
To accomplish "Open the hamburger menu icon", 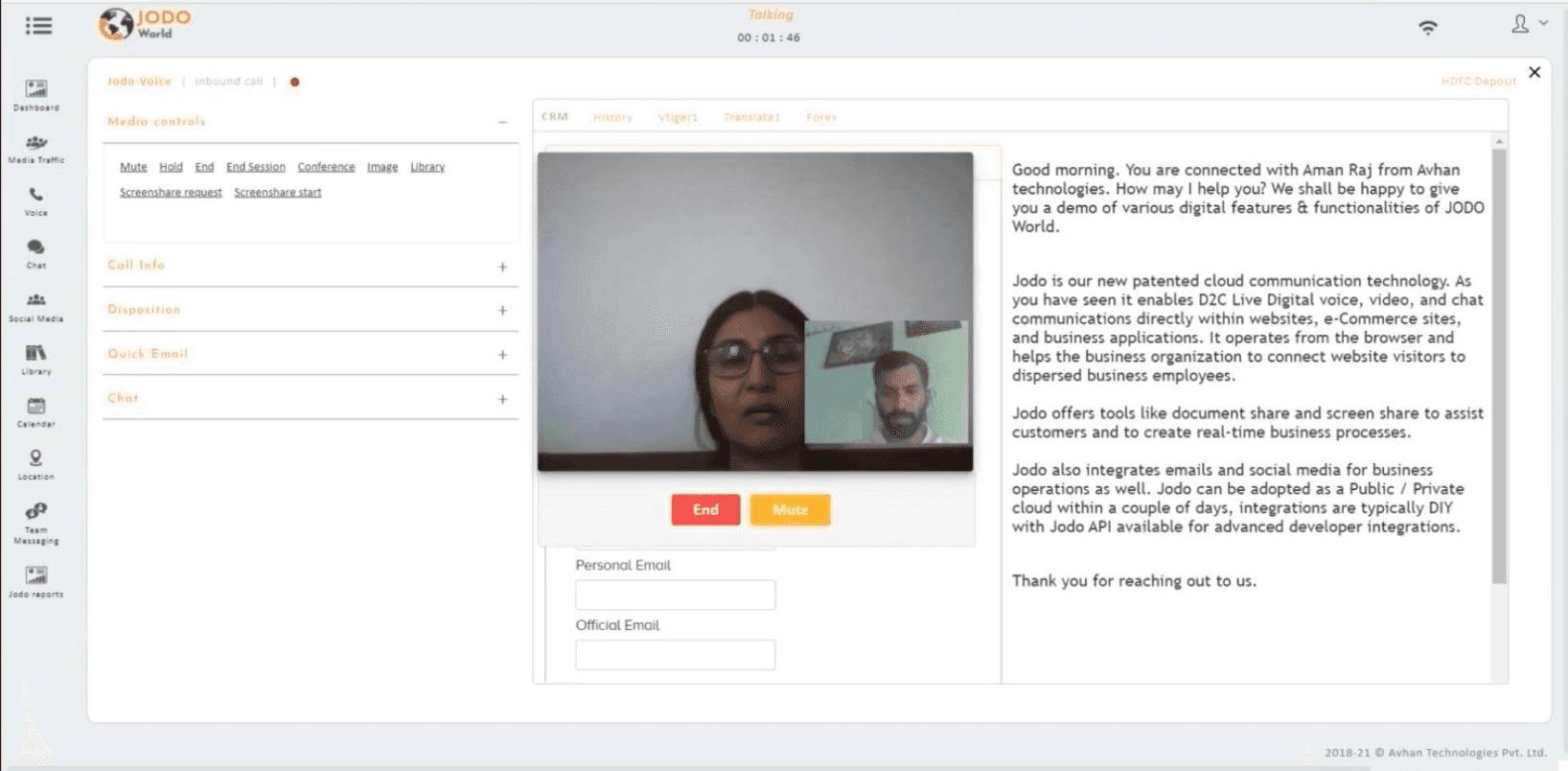I will tap(39, 26).
